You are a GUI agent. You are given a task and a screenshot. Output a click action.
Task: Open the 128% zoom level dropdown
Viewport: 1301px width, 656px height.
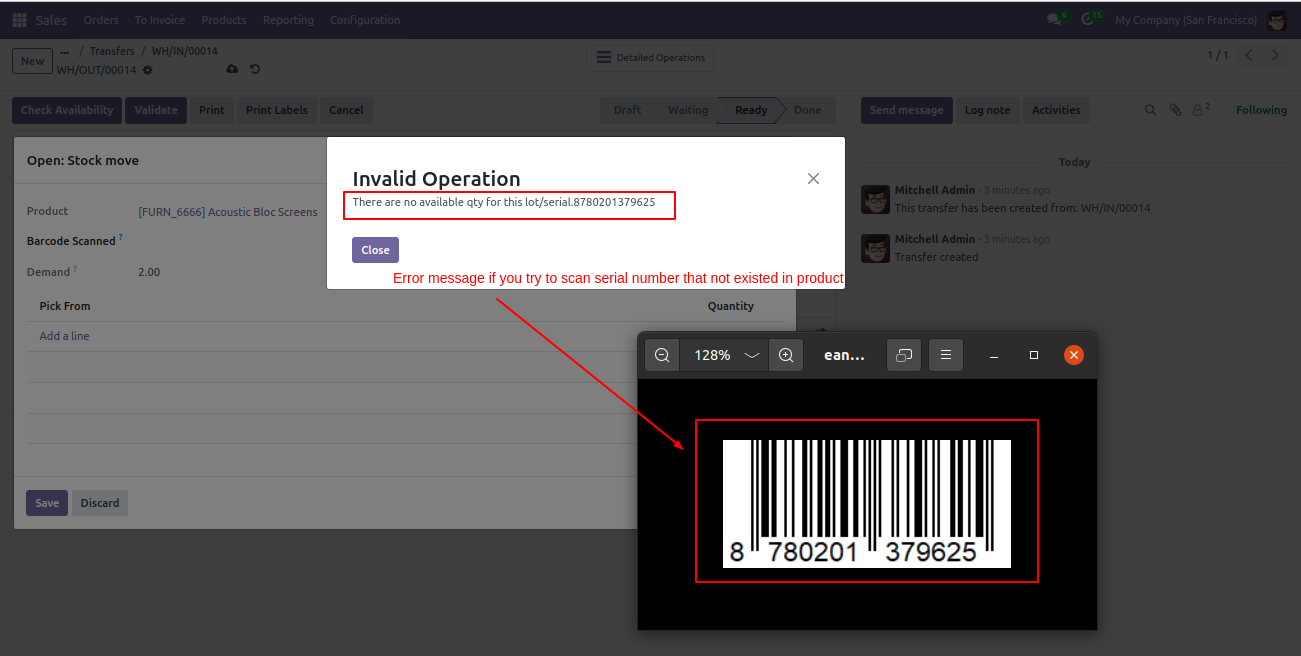(x=725, y=355)
